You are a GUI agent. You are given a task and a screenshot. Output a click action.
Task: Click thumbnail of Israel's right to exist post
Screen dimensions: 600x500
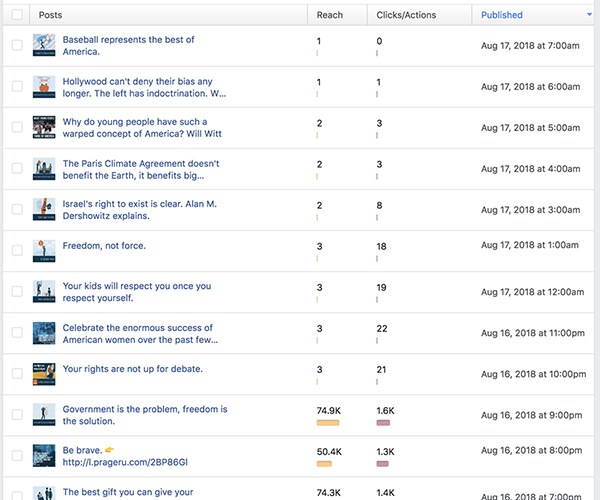(43, 210)
